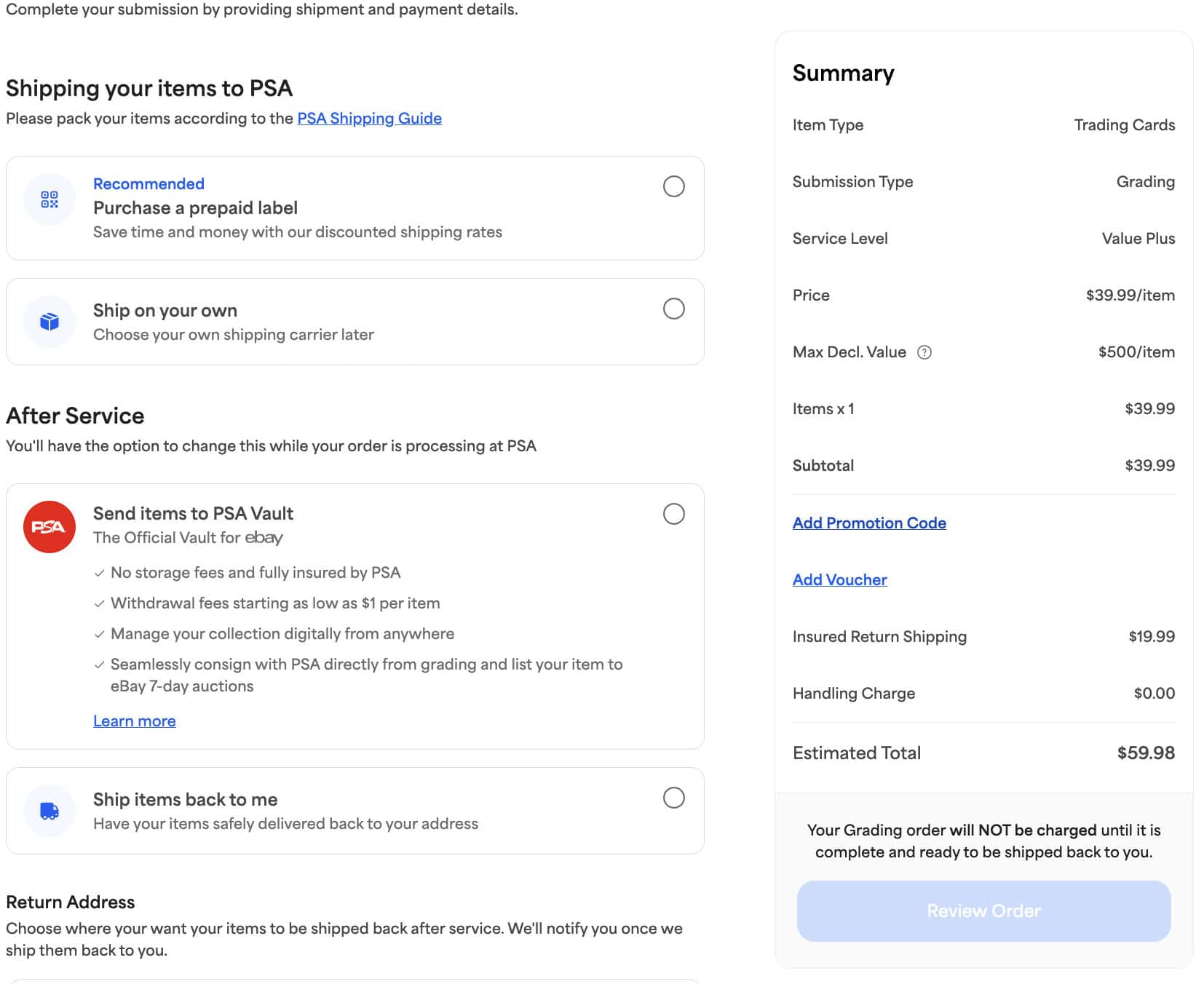Click Learn more under the PSA Vault option
The image size is (1204, 984).
(x=134, y=721)
